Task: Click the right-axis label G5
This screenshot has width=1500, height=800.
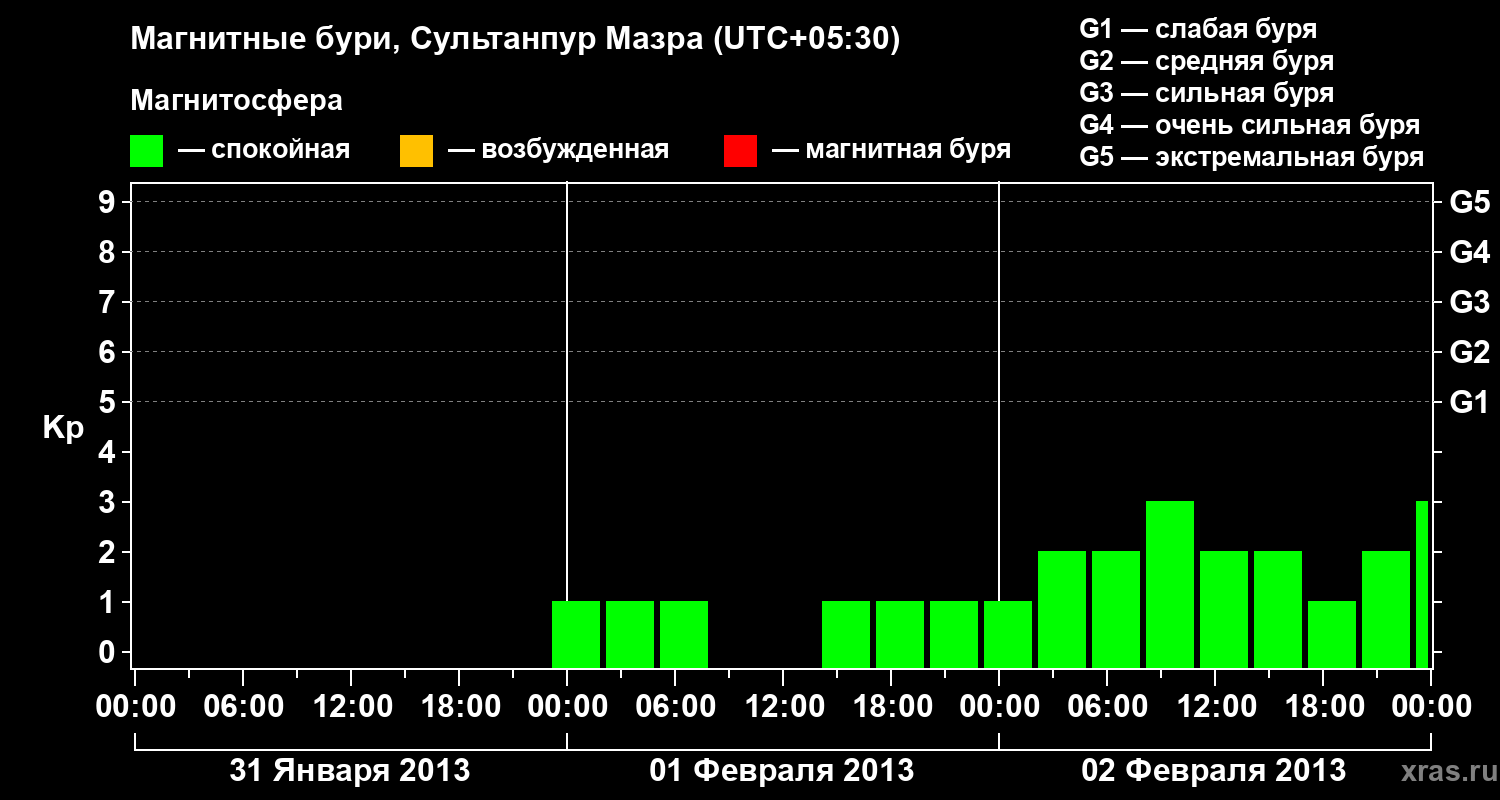Action: pyautogui.click(x=1469, y=202)
